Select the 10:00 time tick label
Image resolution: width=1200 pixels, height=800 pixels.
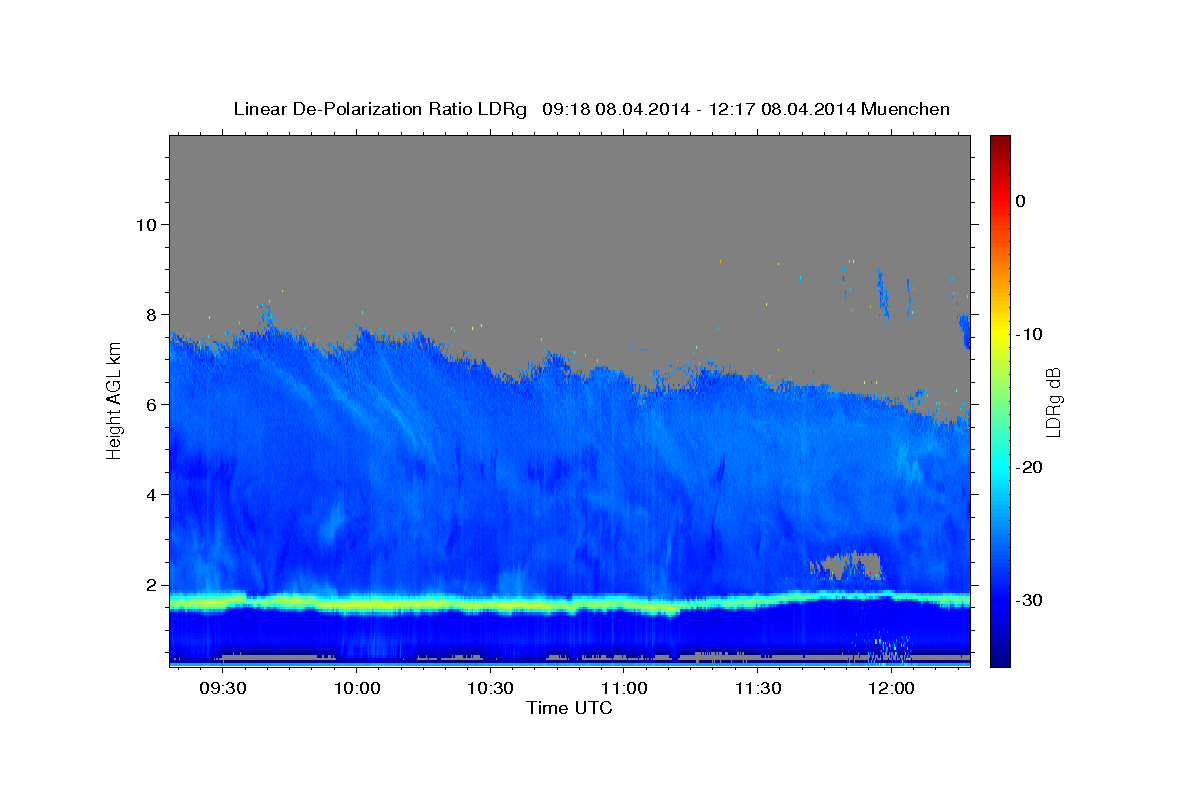click(x=357, y=689)
